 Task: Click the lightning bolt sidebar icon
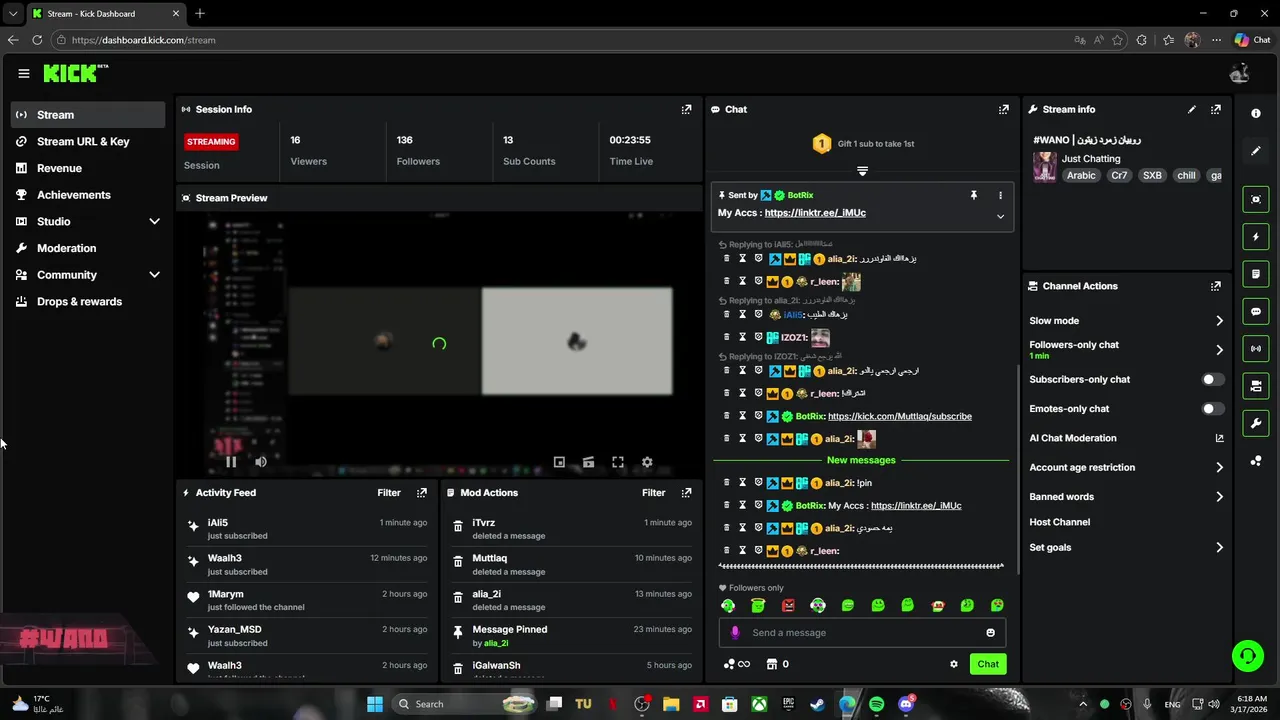tap(1256, 237)
